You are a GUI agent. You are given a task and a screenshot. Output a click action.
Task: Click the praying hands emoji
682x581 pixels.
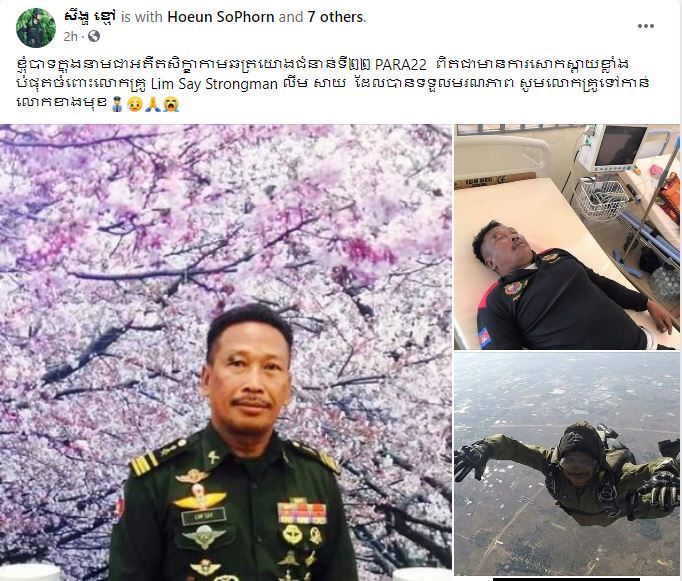pos(151,104)
